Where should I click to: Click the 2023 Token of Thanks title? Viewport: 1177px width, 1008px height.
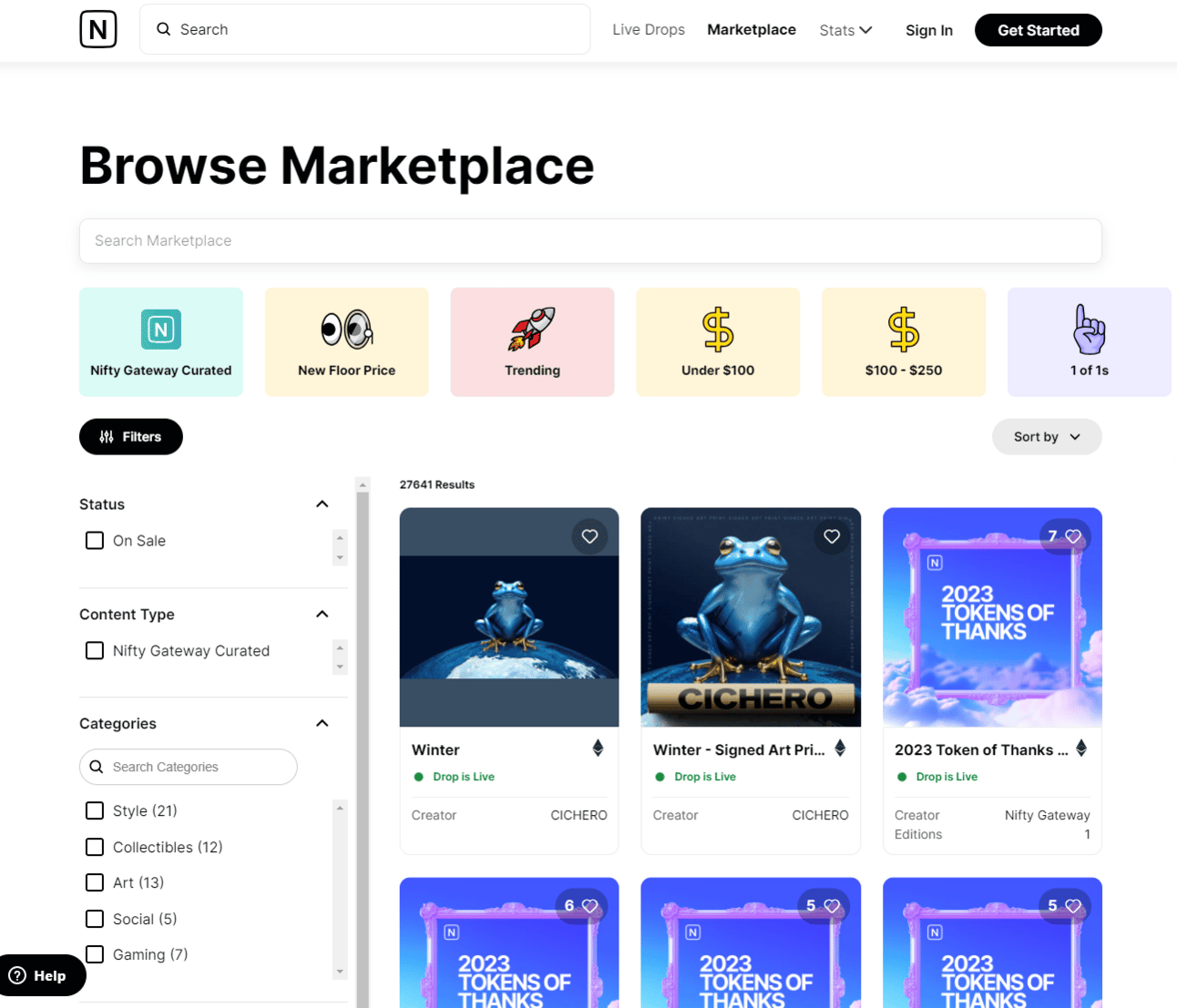coord(981,750)
